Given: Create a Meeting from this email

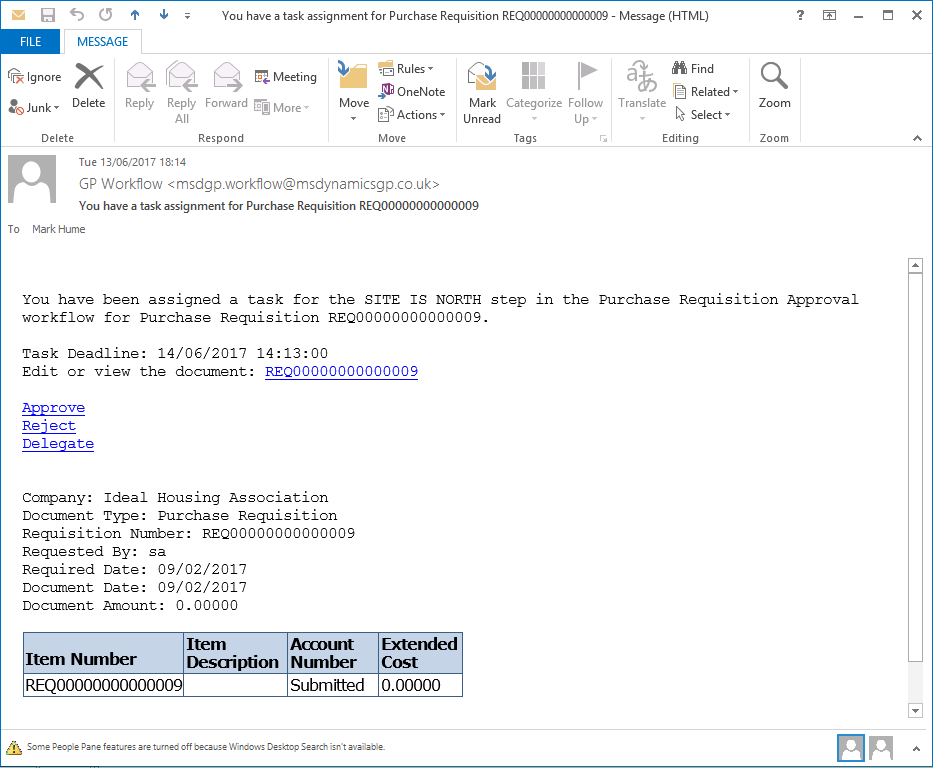Looking at the screenshot, I should coord(286,76).
